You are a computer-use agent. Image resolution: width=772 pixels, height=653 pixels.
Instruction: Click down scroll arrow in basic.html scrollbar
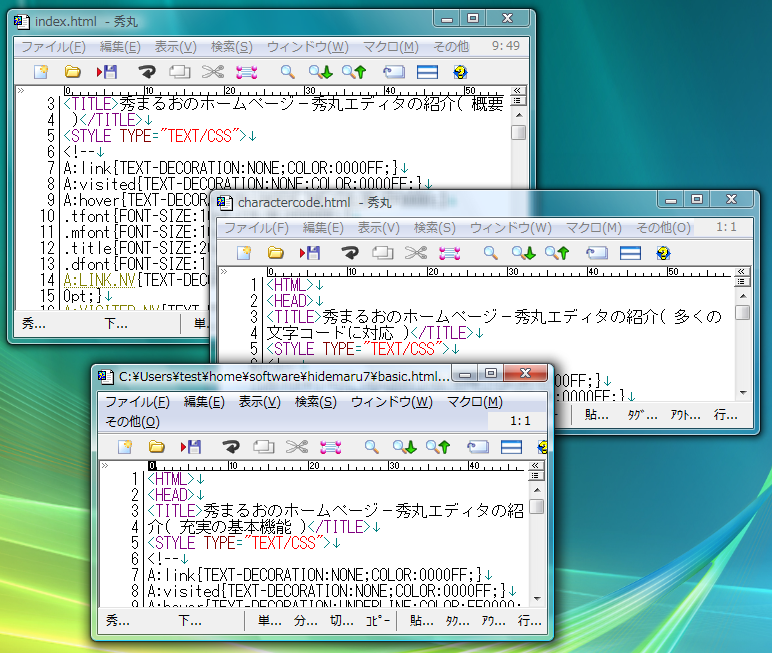pos(537,596)
